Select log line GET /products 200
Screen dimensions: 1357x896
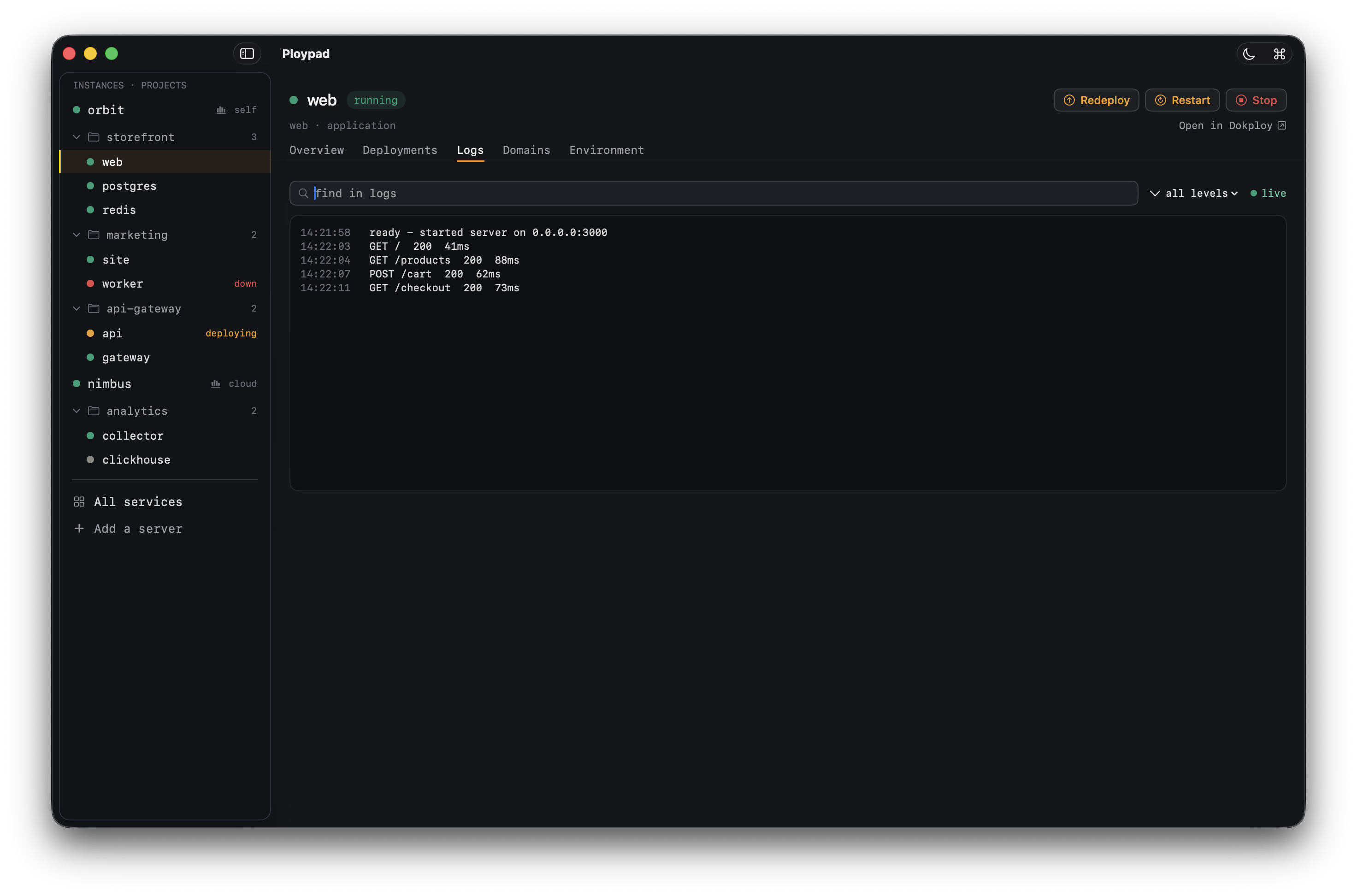pyautogui.click(x=444, y=260)
